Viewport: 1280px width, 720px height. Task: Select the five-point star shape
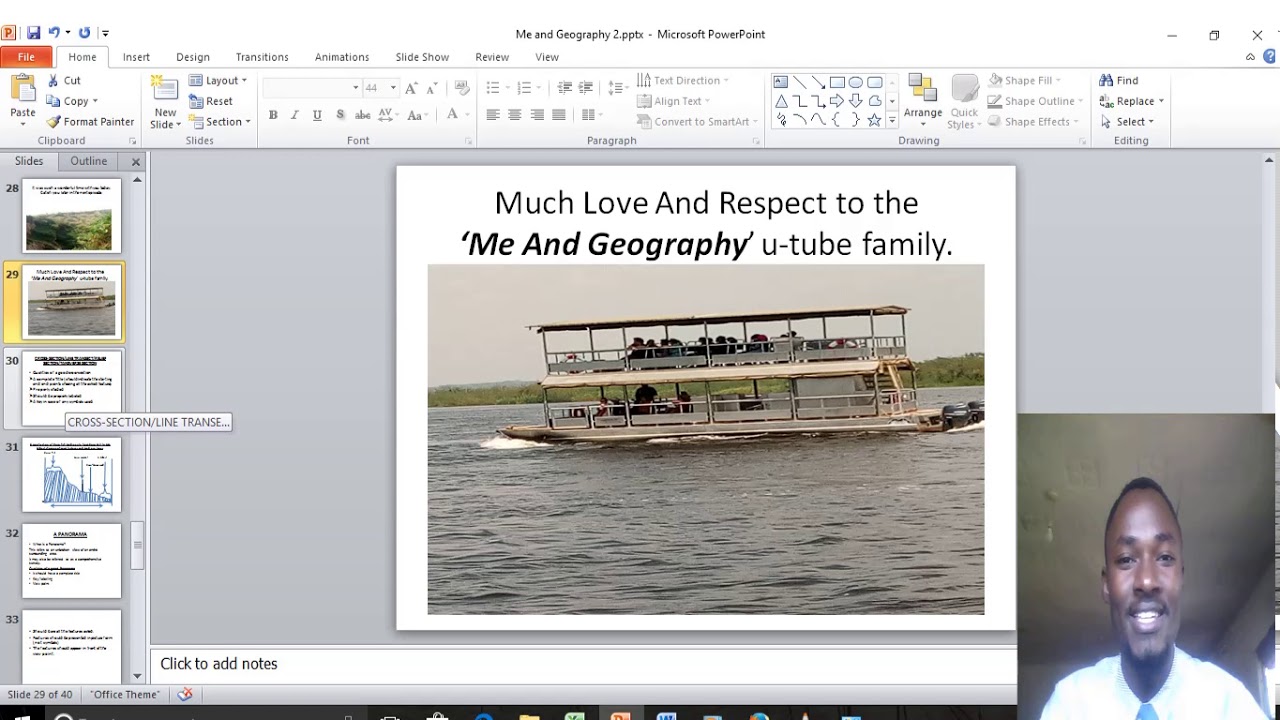[x=875, y=120]
